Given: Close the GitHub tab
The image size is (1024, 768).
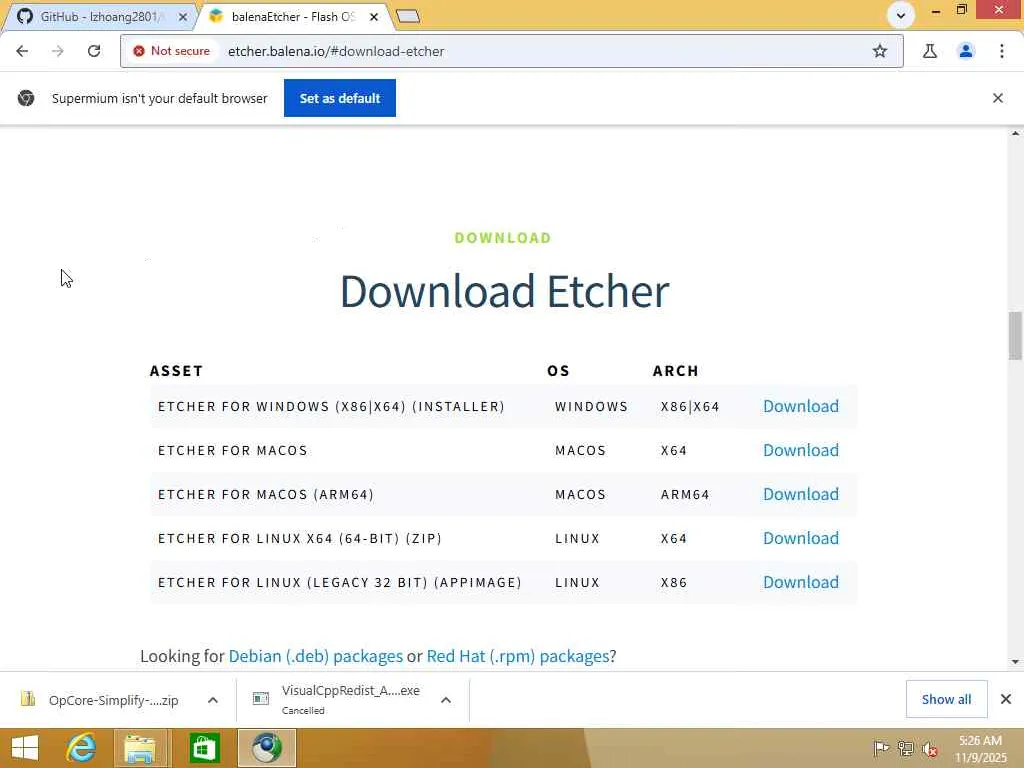Looking at the screenshot, I should [183, 17].
